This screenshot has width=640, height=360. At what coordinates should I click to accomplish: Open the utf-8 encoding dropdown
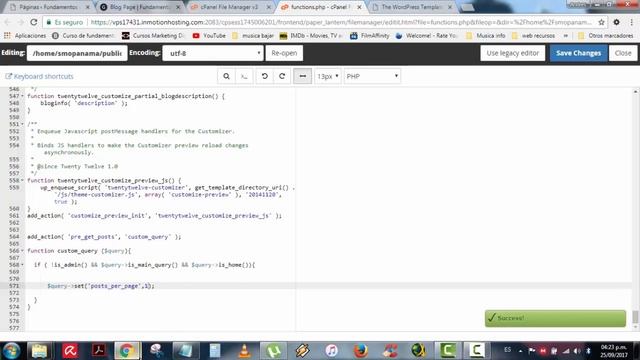213,53
